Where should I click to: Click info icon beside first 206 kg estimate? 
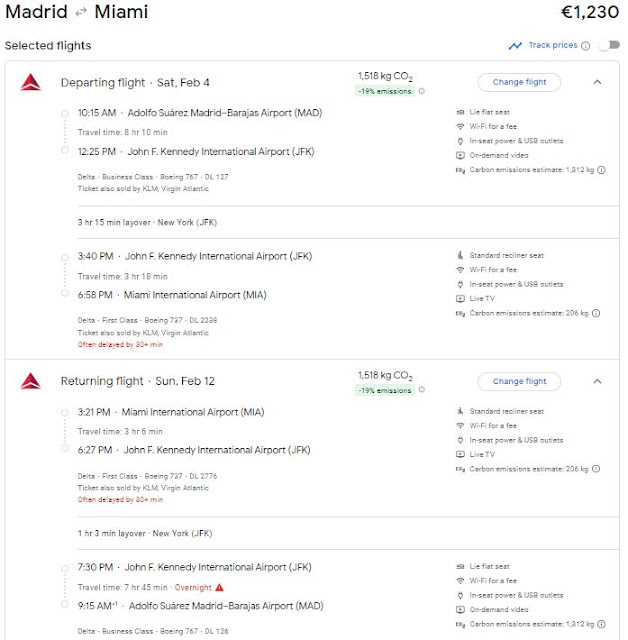click(x=597, y=313)
